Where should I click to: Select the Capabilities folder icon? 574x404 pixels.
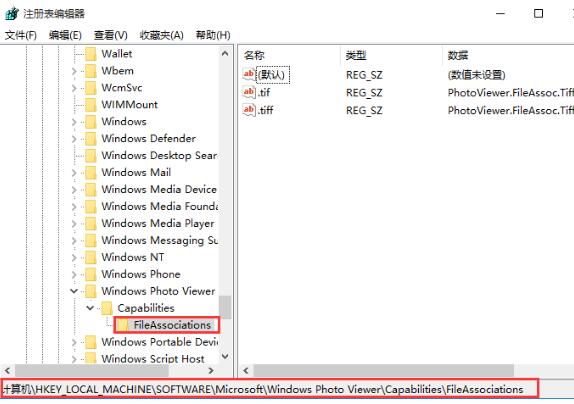pos(107,308)
